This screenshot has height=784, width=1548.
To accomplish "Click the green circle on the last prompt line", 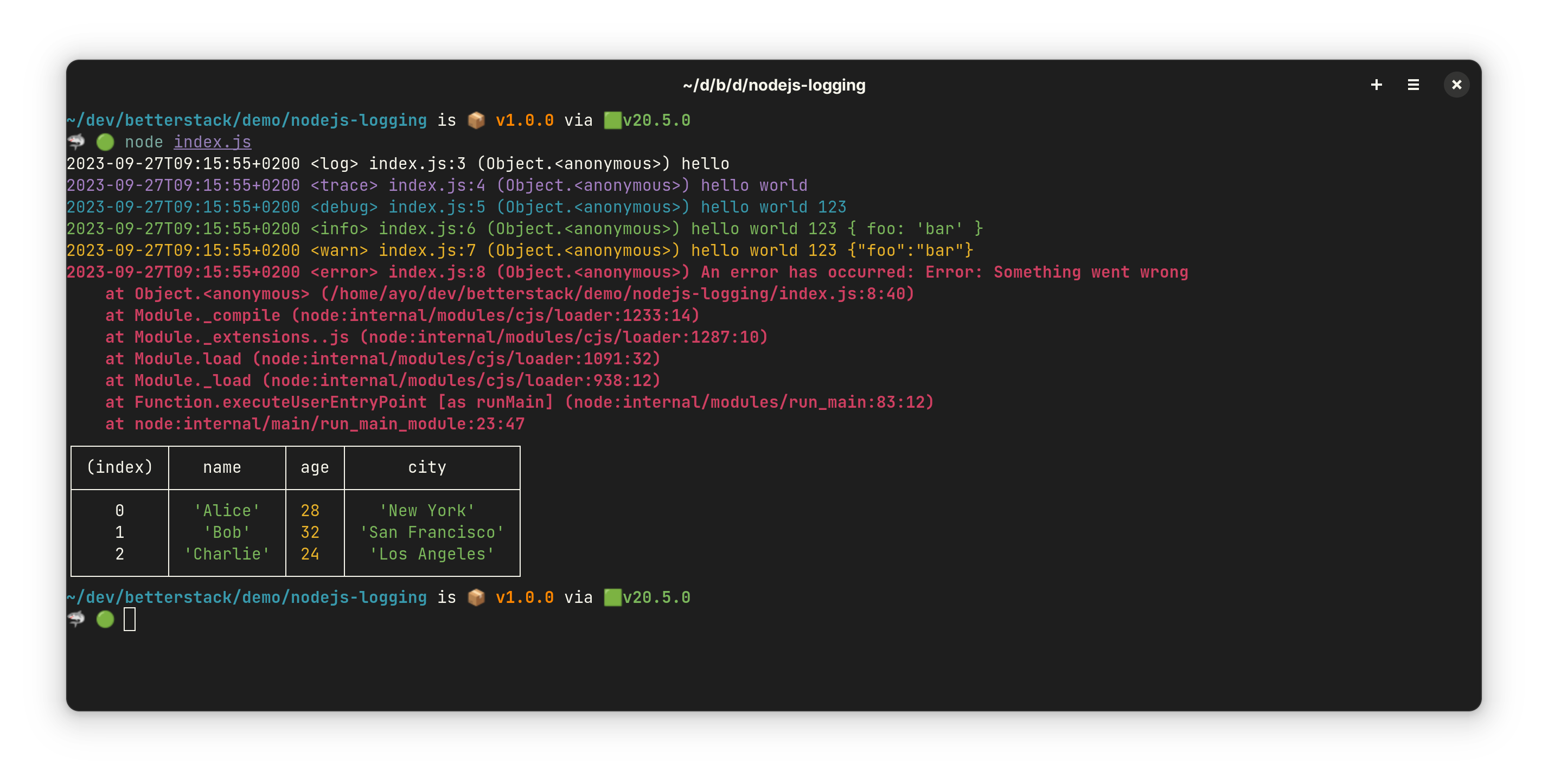I will [105, 619].
